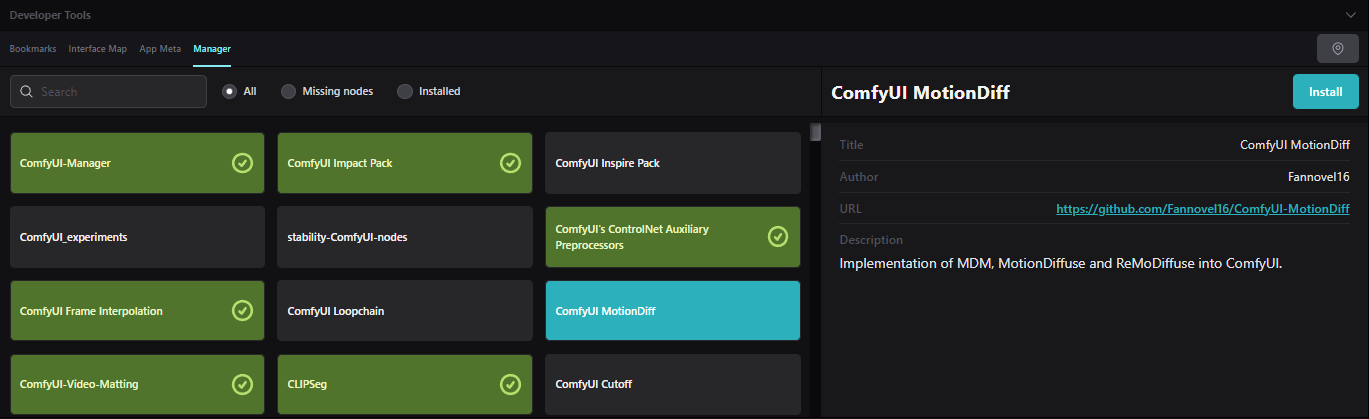Click the URL field label

coord(851,209)
